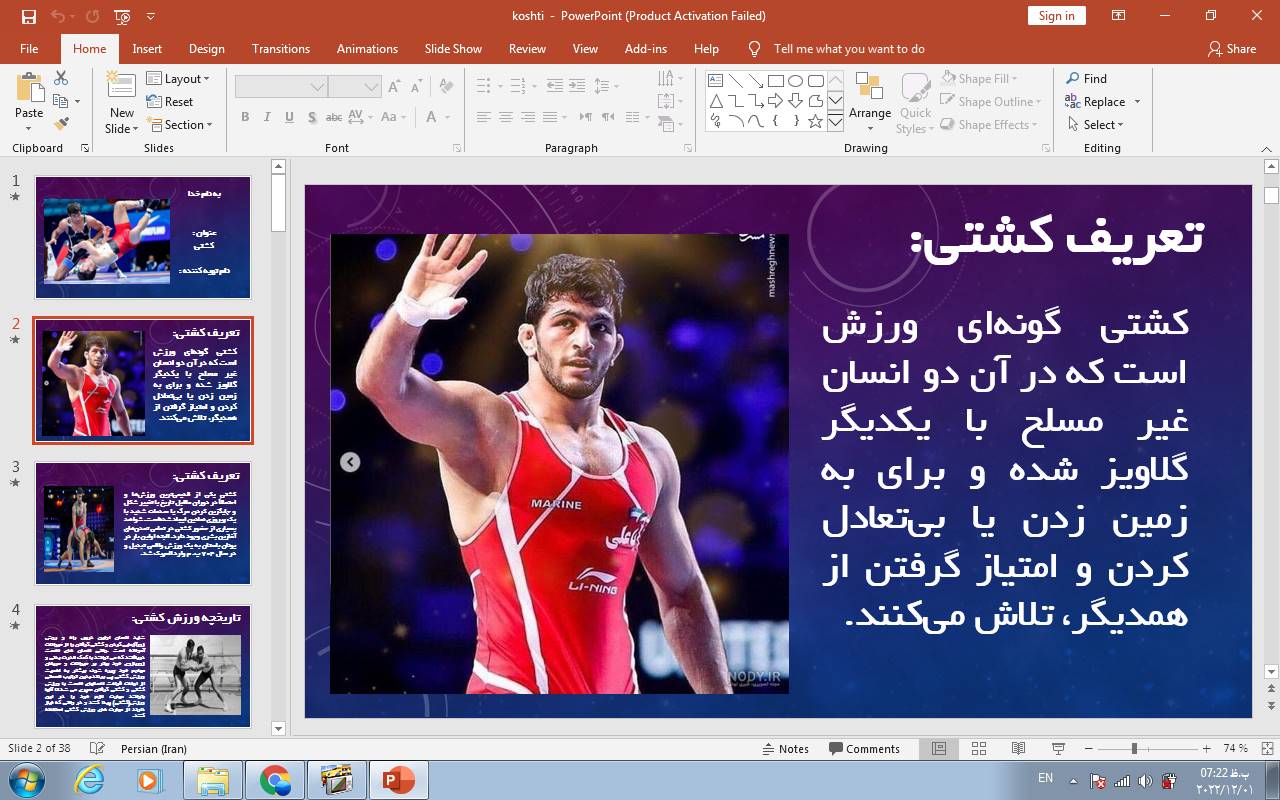
Task: Switch to Reading View in the status bar
Action: click(1018, 749)
